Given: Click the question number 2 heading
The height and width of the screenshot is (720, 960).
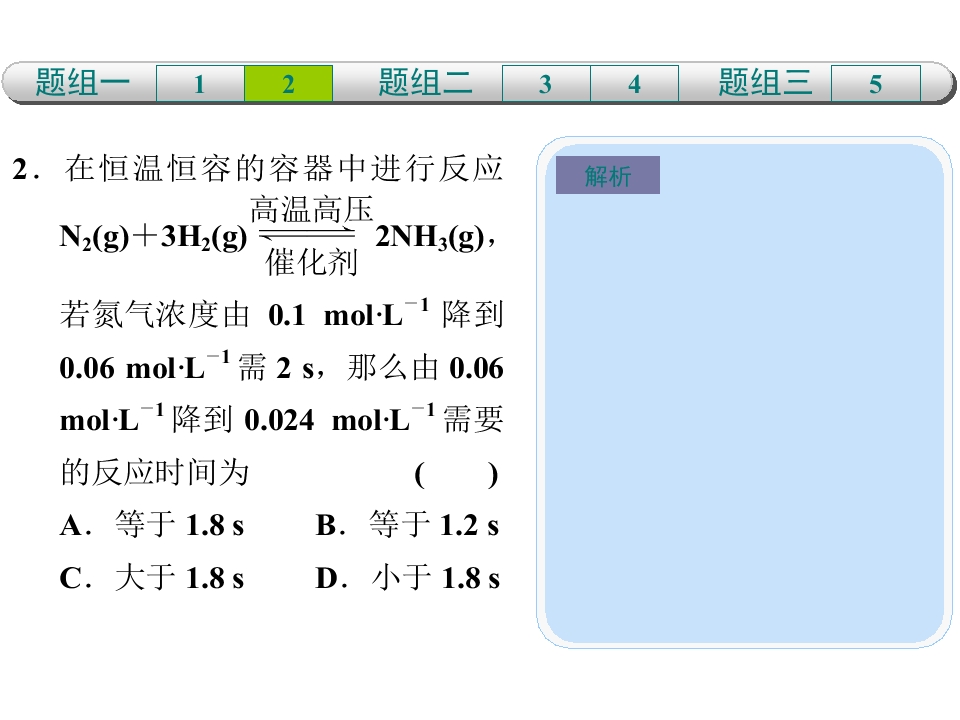Looking at the screenshot, I should [24, 169].
